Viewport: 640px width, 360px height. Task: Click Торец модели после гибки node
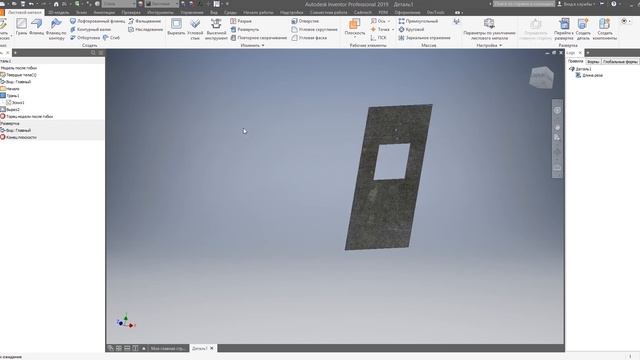point(27,116)
